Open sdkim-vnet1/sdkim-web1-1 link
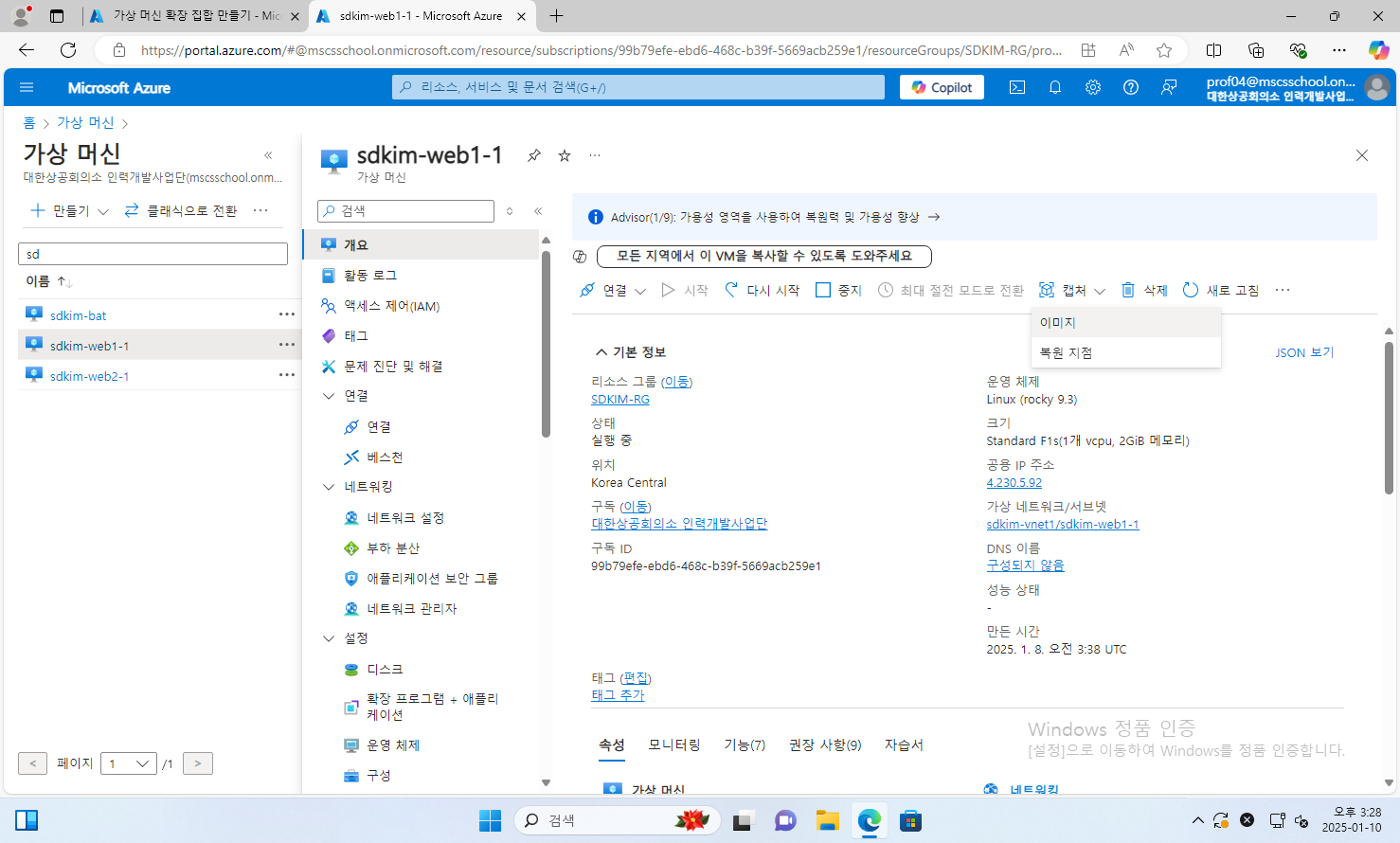This screenshot has width=1400, height=843. point(1063,524)
